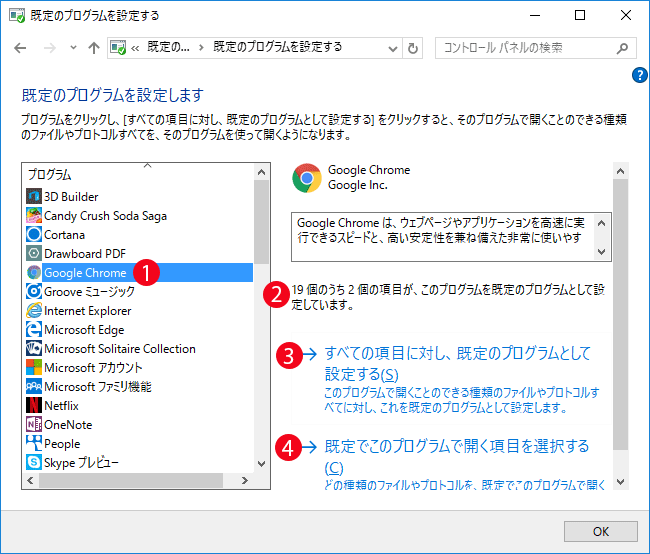Image resolution: width=650 pixels, height=554 pixels.
Task: Click details pane scroll down arrow
Action: [620, 481]
